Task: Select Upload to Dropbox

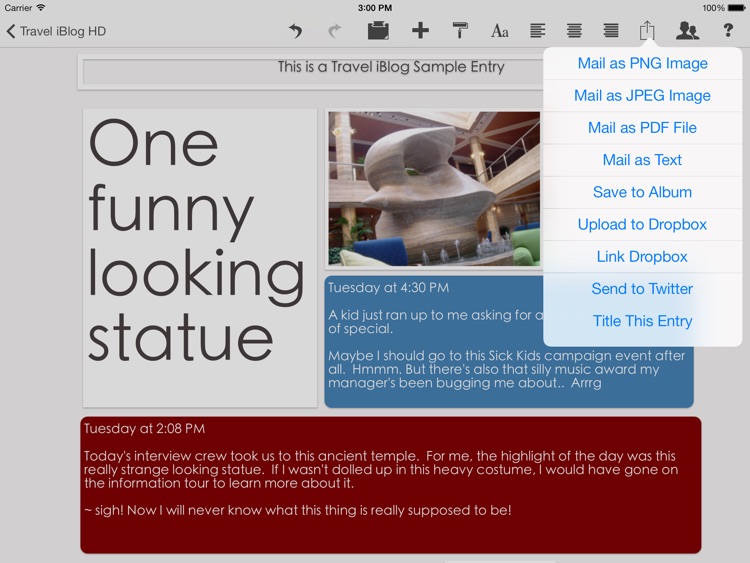Action: click(x=642, y=224)
